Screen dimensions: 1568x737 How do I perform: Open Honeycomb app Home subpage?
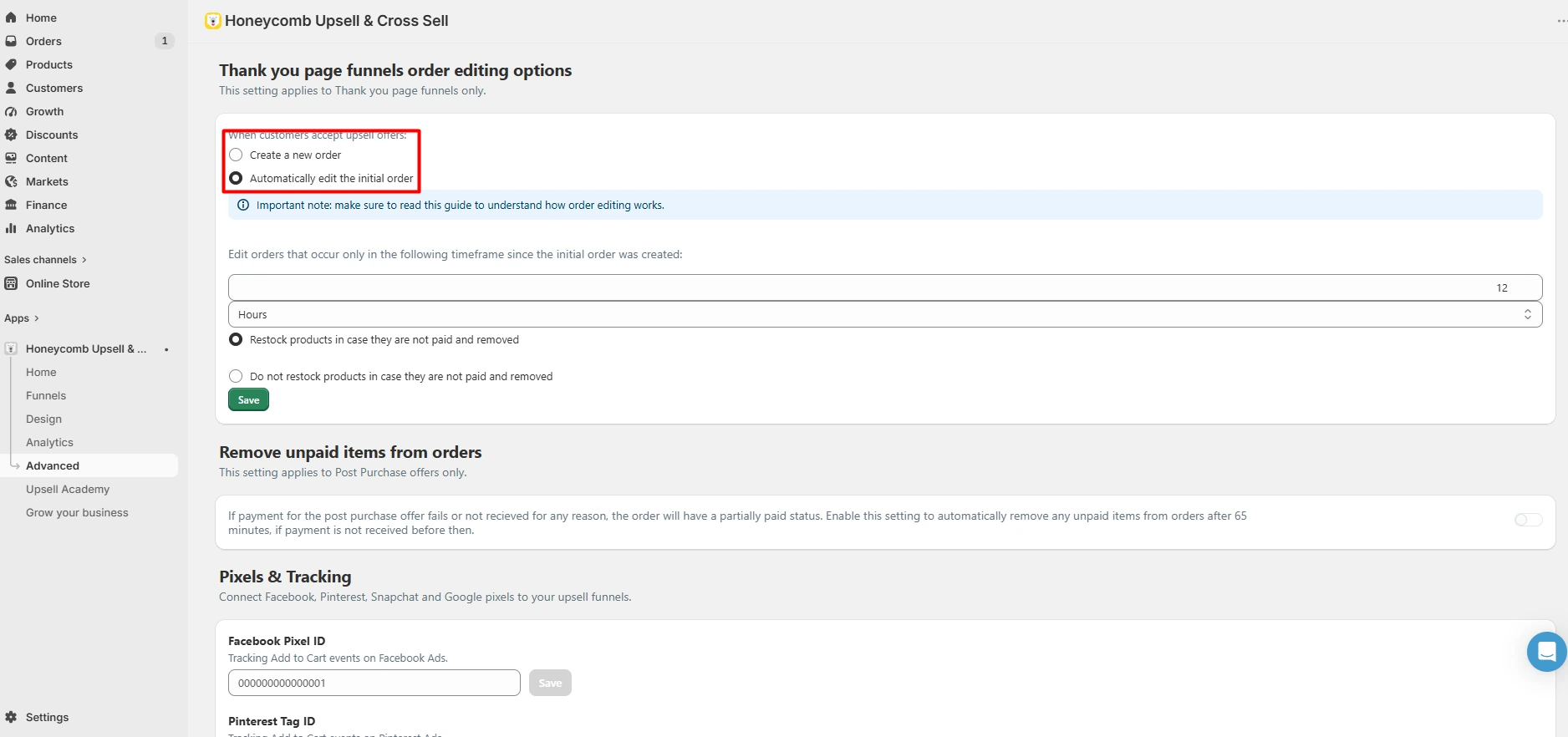pos(41,372)
